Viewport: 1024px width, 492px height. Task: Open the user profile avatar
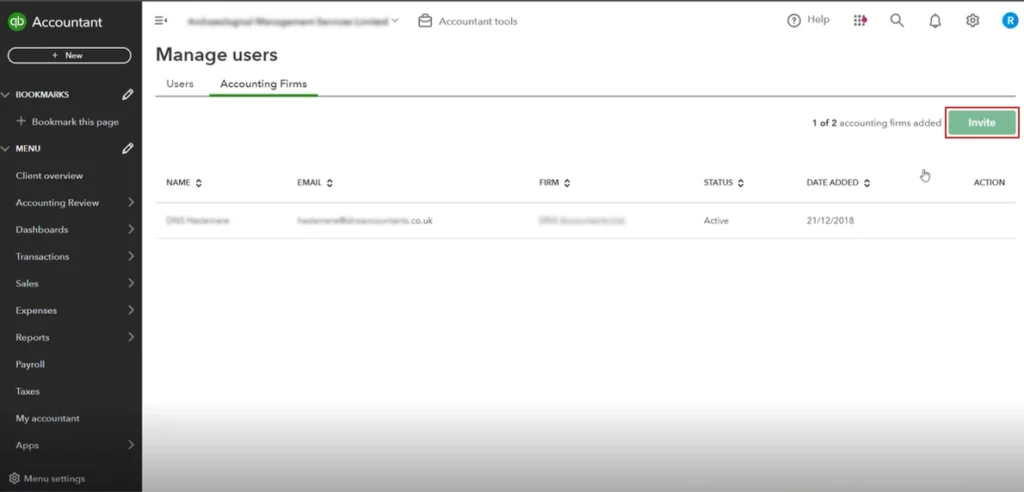(x=1009, y=21)
